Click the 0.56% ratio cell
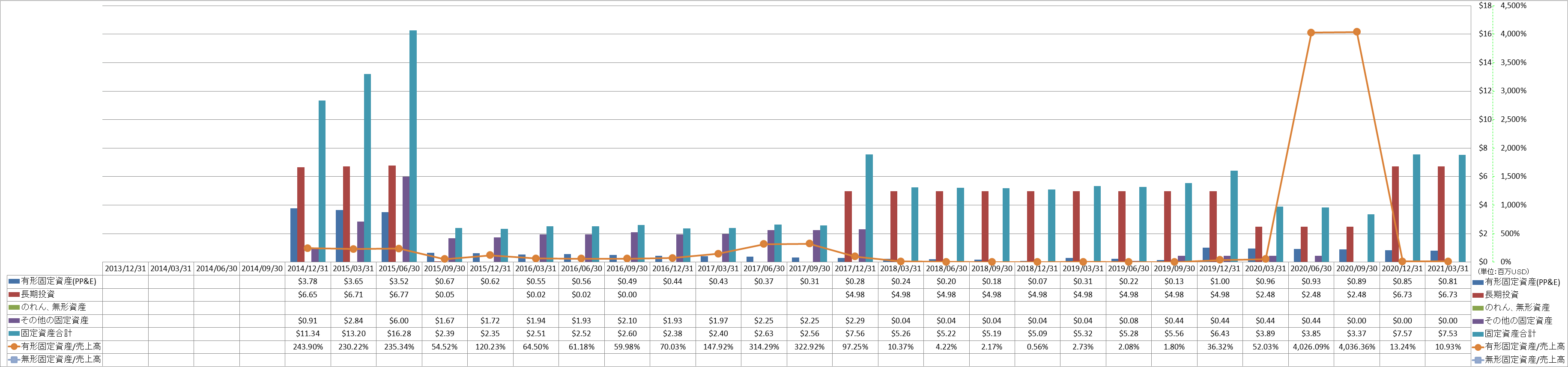1568x367 pixels. pyautogui.click(x=1038, y=347)
